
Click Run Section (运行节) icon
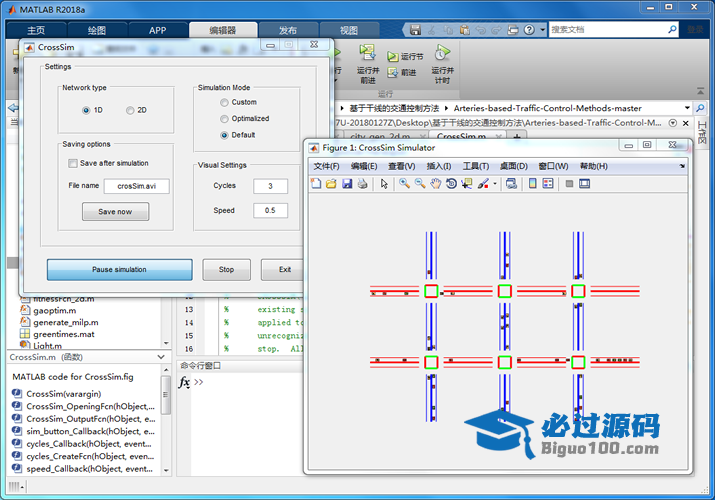[405, 57]
